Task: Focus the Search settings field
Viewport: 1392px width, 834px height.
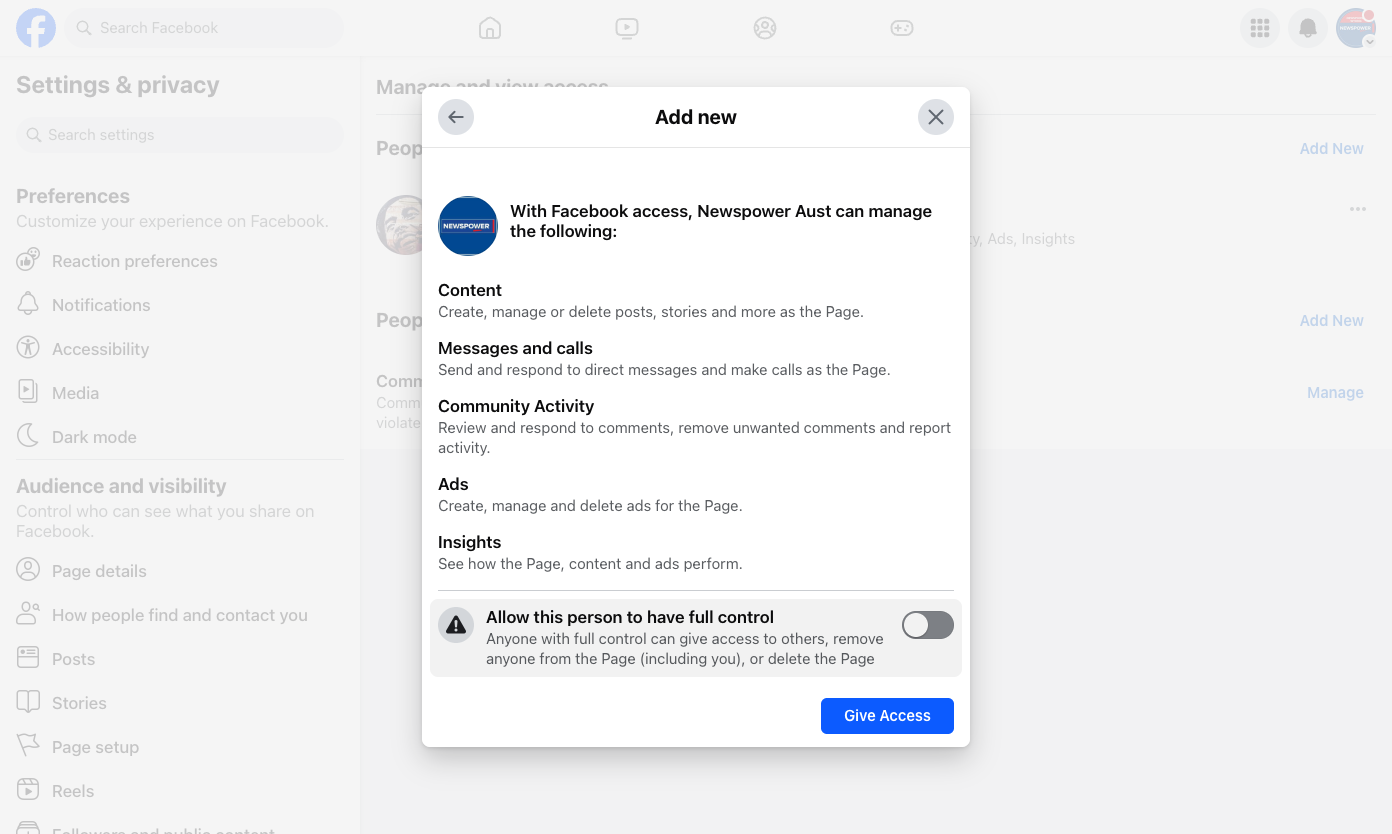Action: pos(180,135)
